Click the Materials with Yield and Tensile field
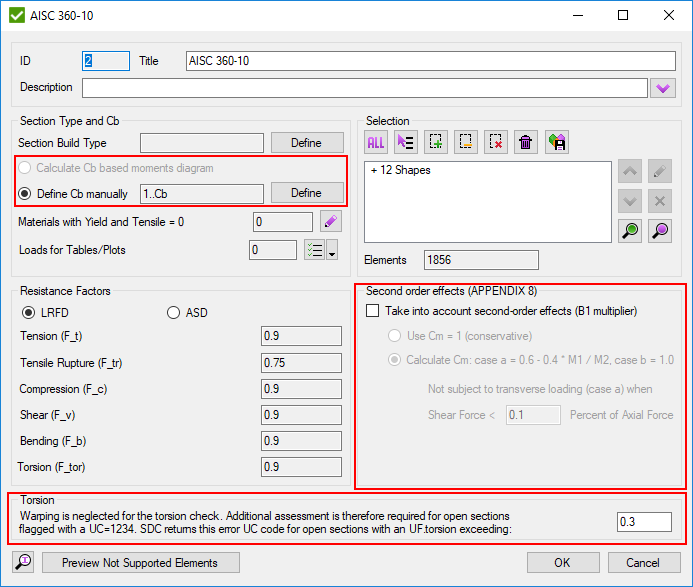This screenshot has height=587, width=693. (x=283, y=222)
